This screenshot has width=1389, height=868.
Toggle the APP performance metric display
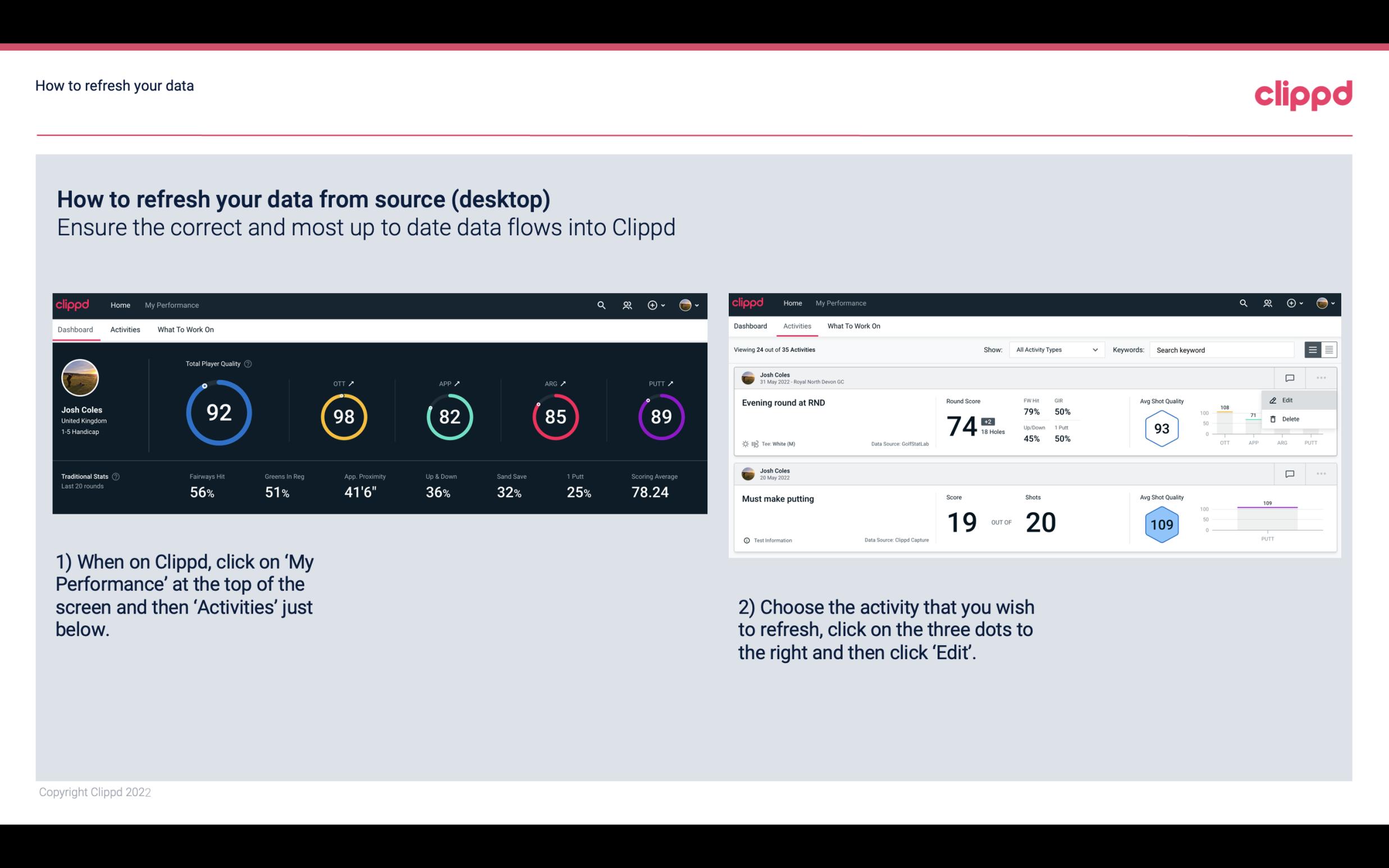click(458, 383)
